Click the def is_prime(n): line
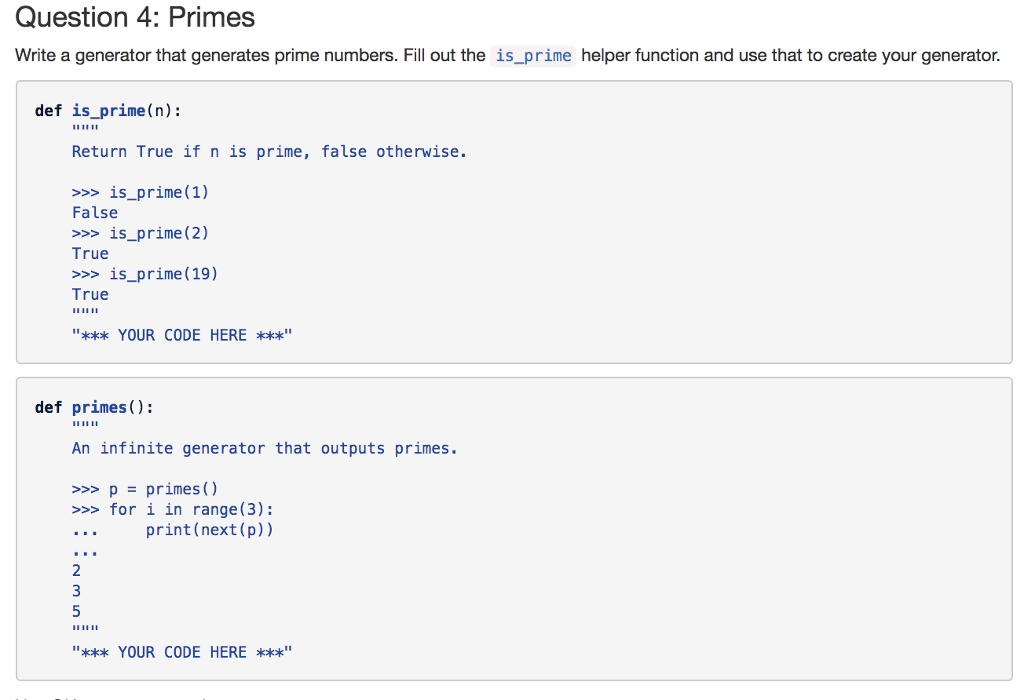Screen dimensions: 1024x700 pyautogui.click(x=108, y=111)
